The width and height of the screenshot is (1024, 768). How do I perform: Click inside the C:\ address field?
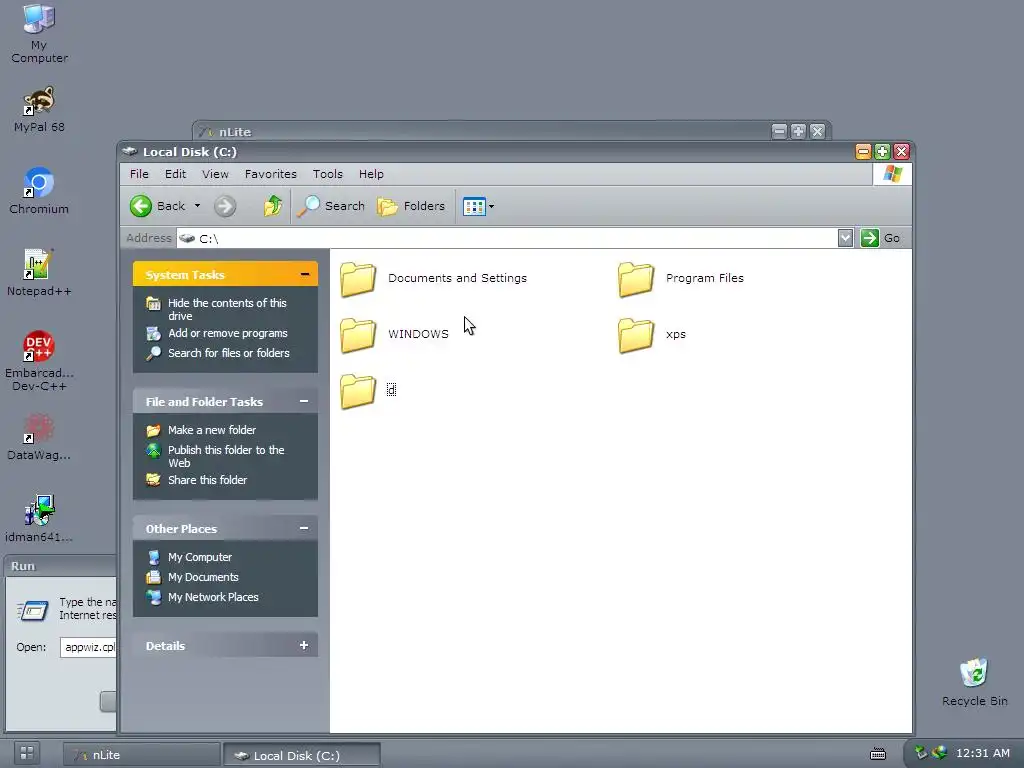pyautogui.click(x=507, y=238)
